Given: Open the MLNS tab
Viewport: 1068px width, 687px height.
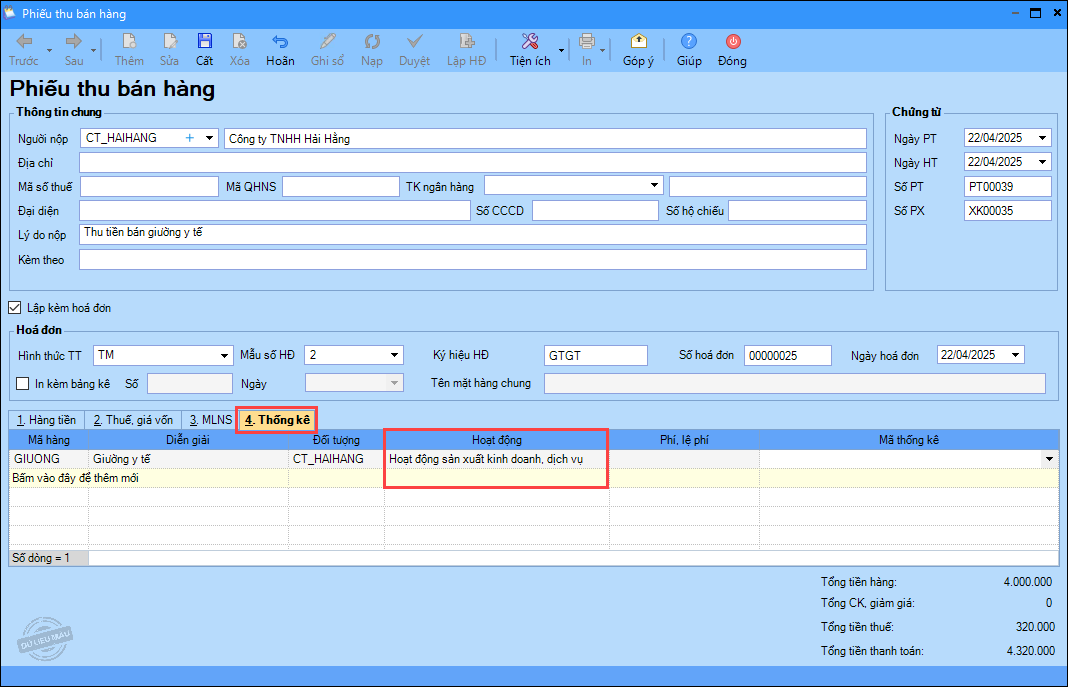Looking at the screenshot, I should click(x=210, y=420).
